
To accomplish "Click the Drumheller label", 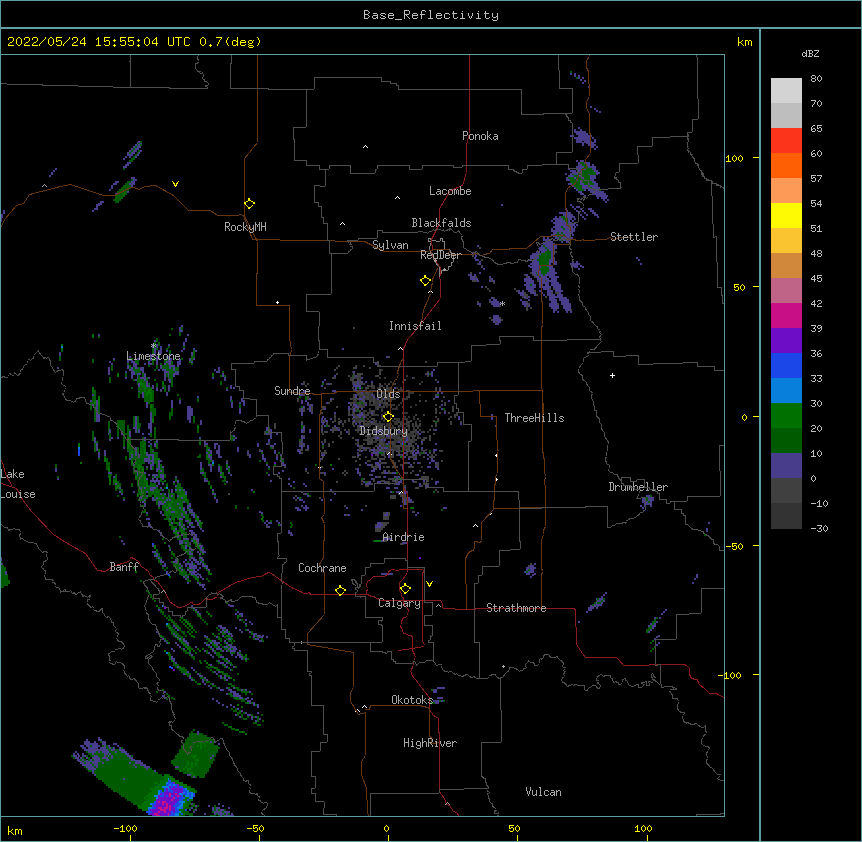I will pos(638,487).
